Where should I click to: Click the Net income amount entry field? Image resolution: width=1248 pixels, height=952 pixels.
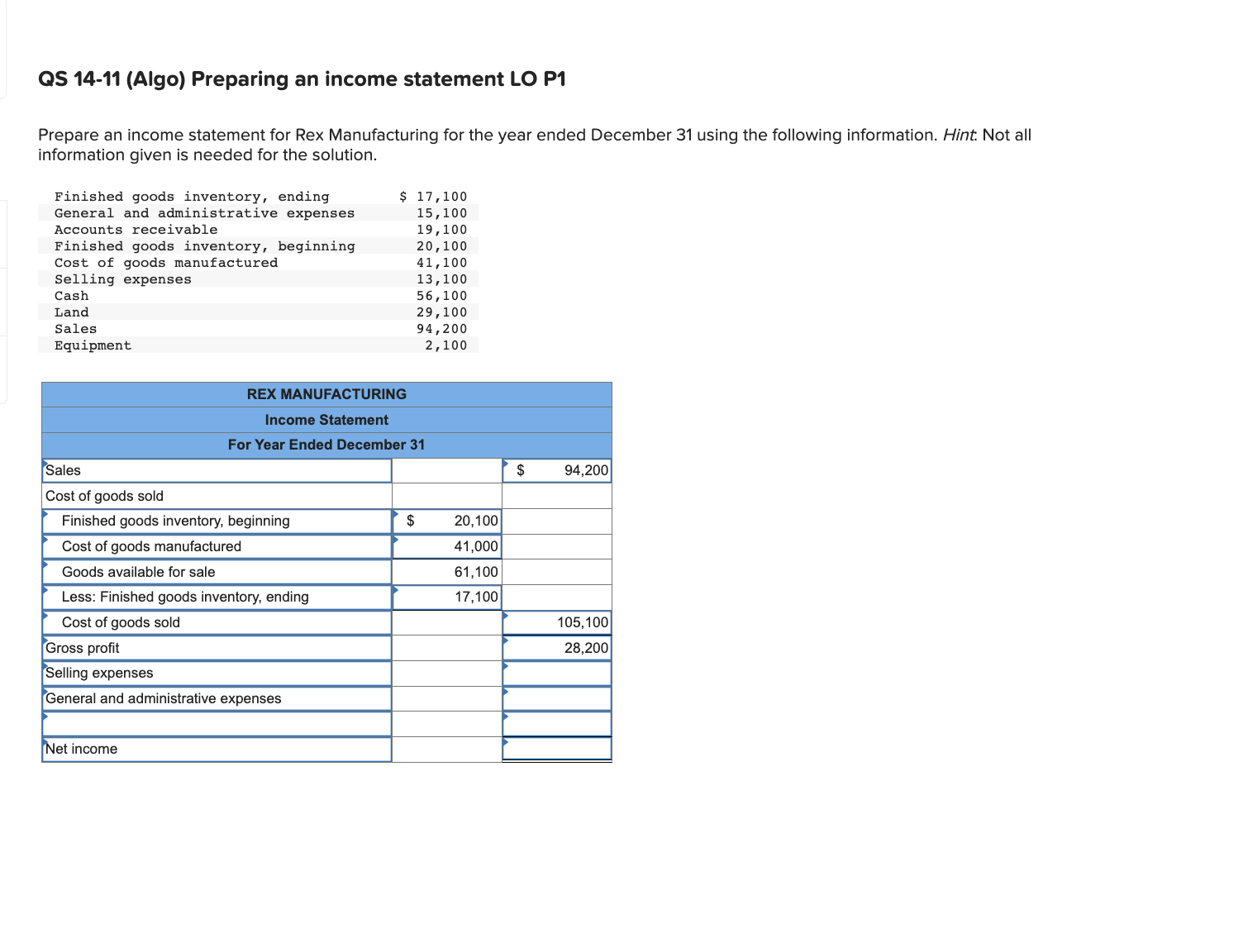point(556,749)
